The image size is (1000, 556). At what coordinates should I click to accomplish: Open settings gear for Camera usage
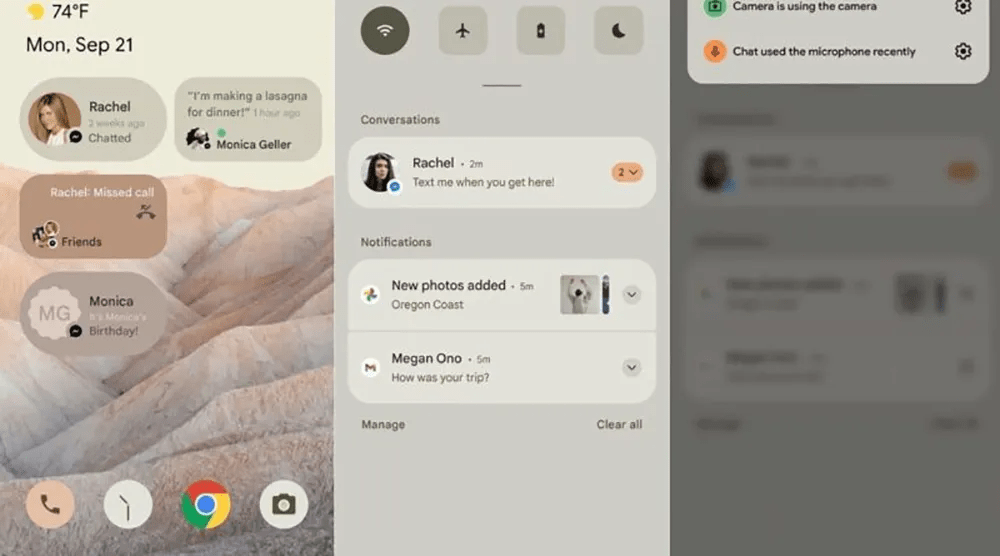coord(962,7)
